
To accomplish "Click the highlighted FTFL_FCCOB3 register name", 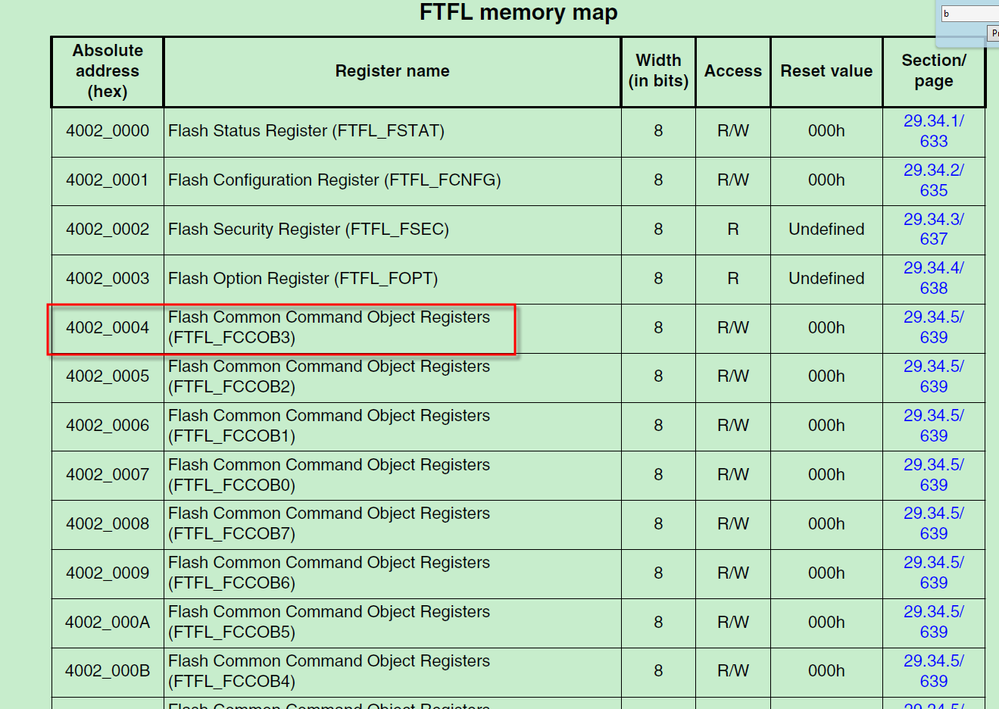I will pos(329,327).
